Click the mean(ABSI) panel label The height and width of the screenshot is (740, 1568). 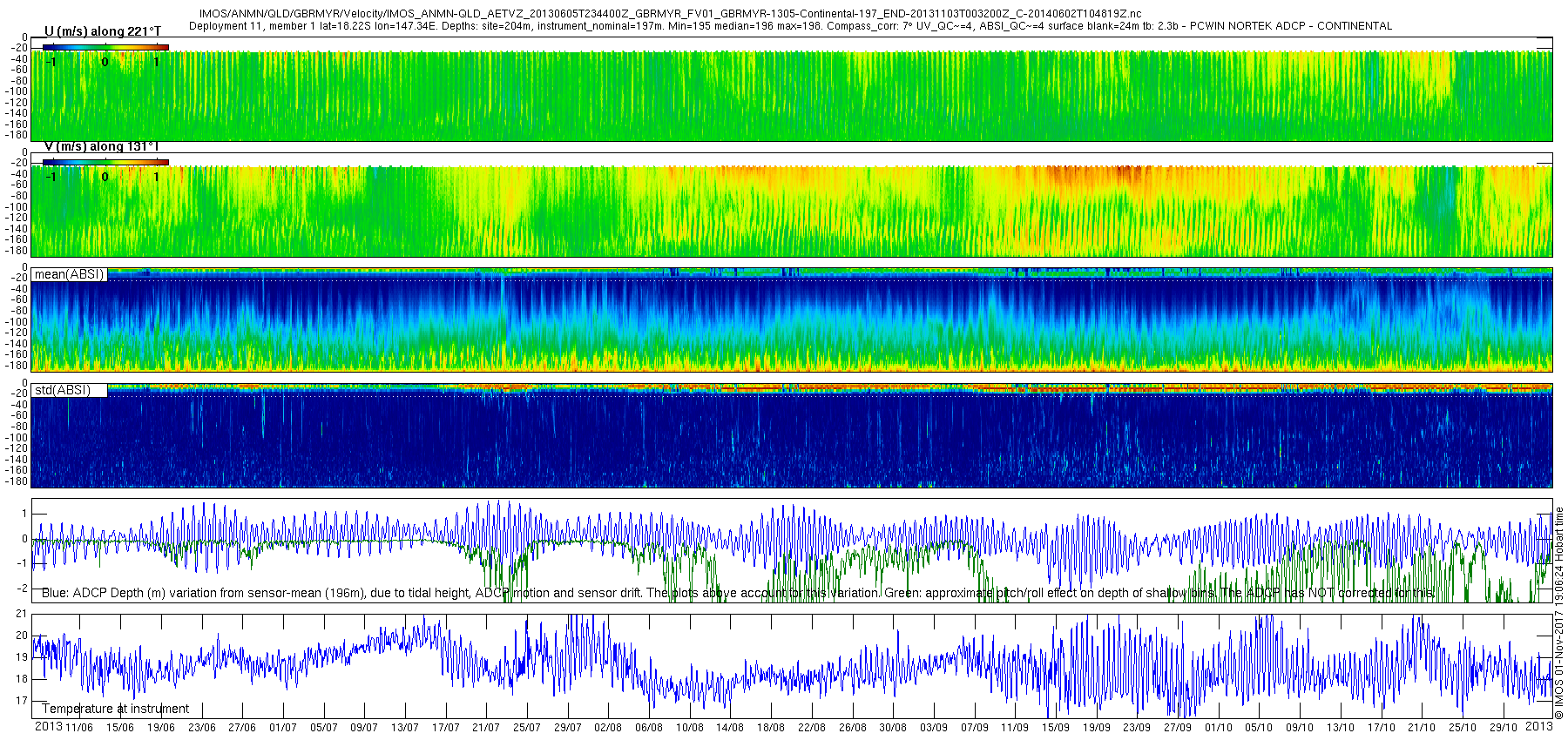[x=69, y=274]
